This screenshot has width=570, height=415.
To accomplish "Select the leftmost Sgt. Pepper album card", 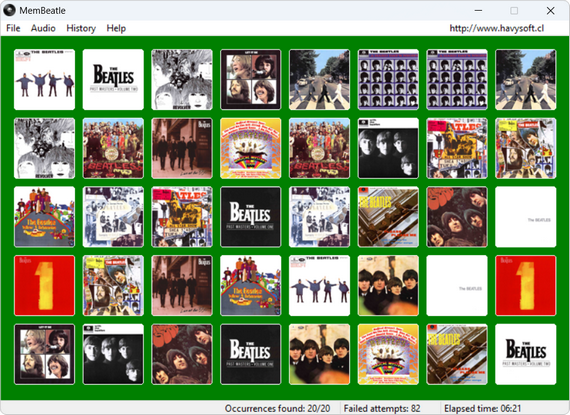I will click(x=113, y=148).
